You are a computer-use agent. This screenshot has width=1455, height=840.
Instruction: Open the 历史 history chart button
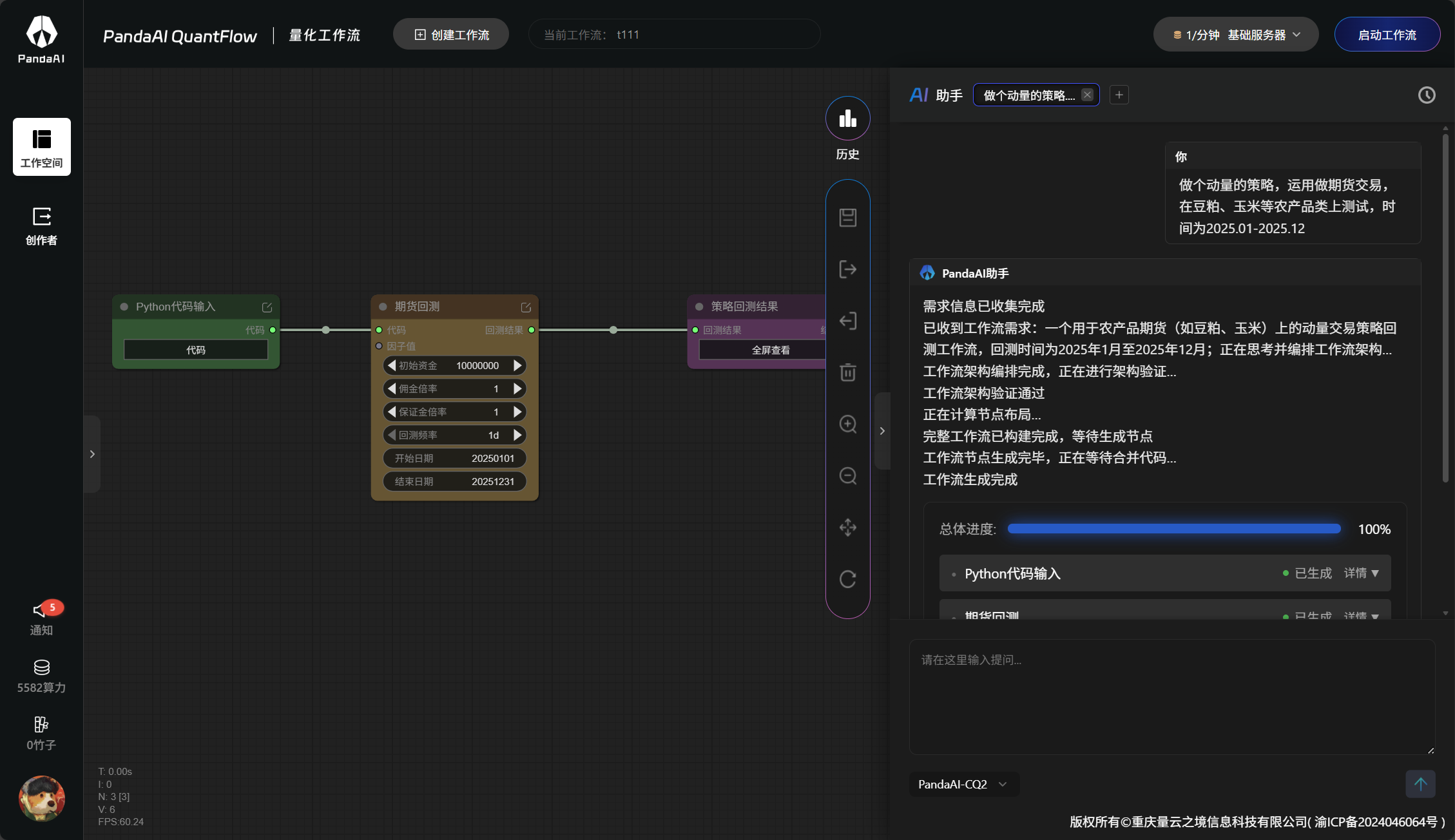pyautogui.click(x=848, y=119)
